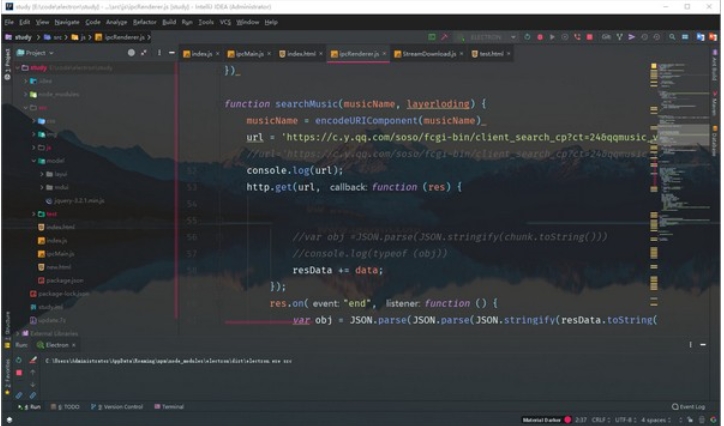Collapse the study root folder

pyautogui.click(x=18, y=68)
